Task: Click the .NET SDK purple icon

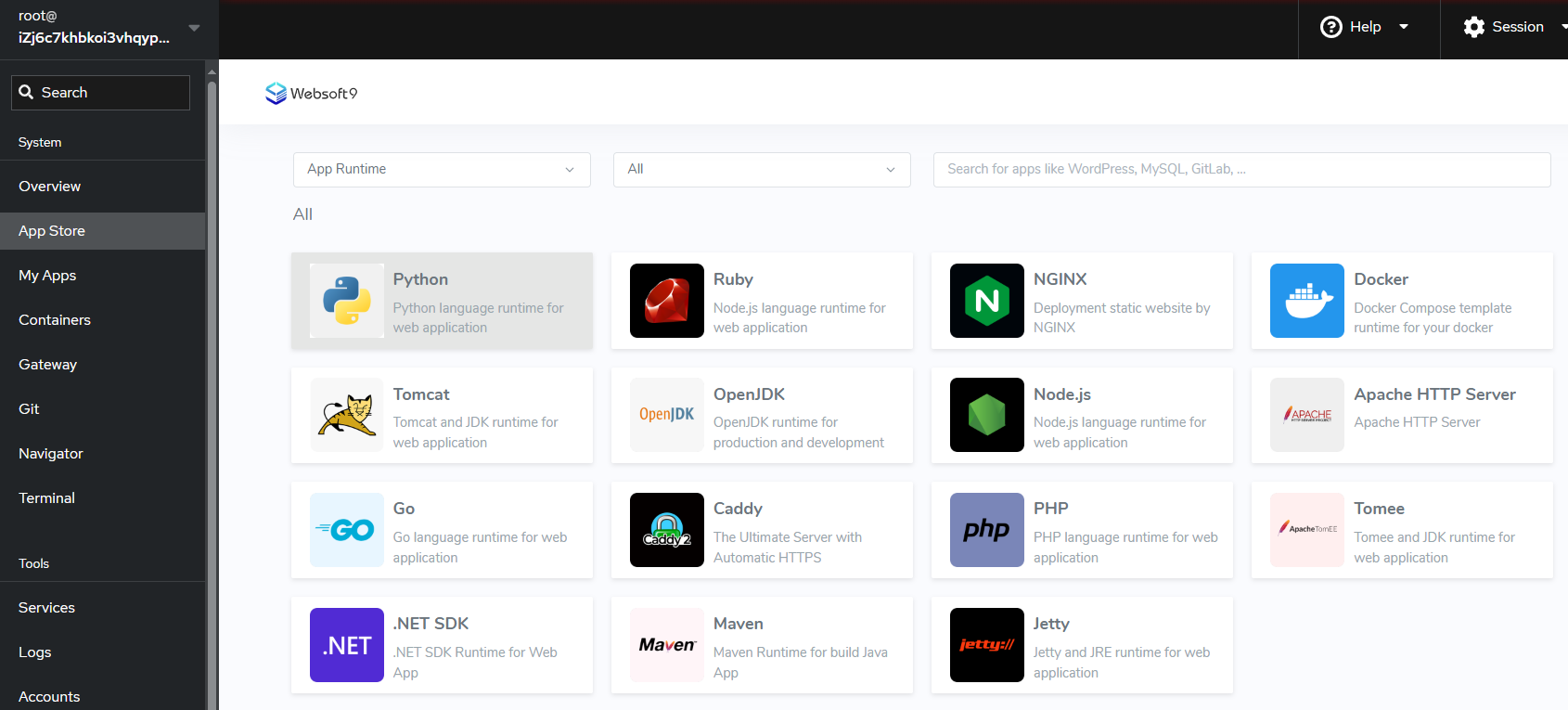Action: point(347,645)
